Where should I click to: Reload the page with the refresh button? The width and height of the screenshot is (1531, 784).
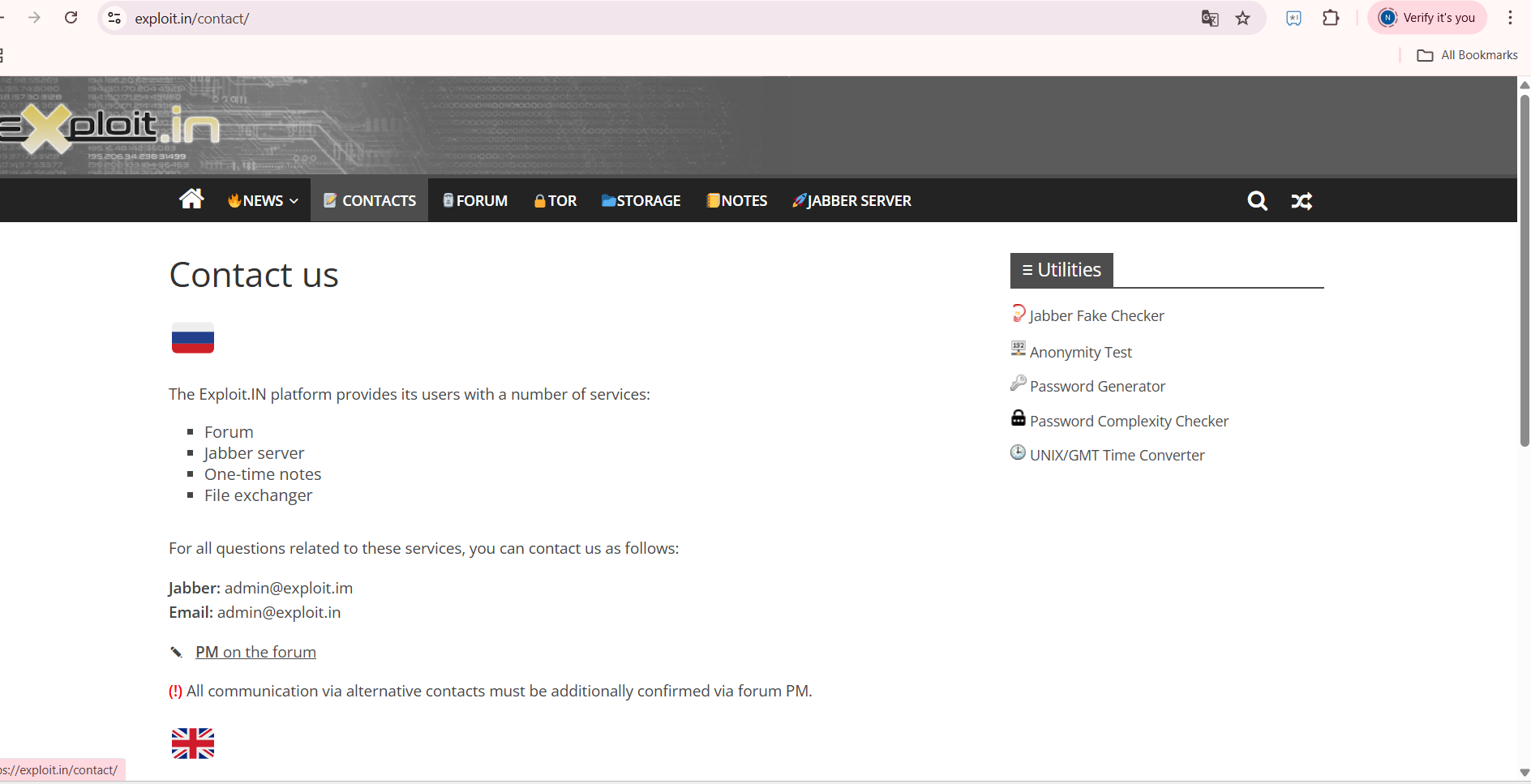pyautogui.click(x=71, y=18)
